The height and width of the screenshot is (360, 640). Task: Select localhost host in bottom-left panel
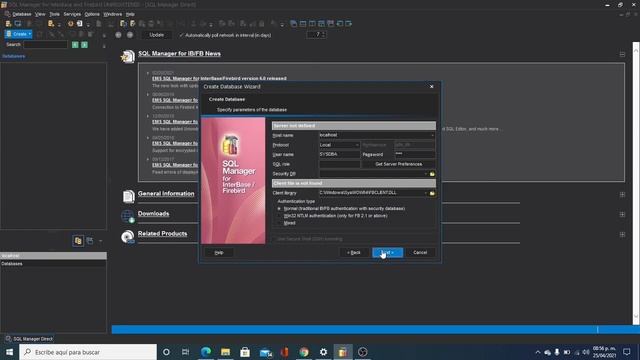[x=53, y=256]
